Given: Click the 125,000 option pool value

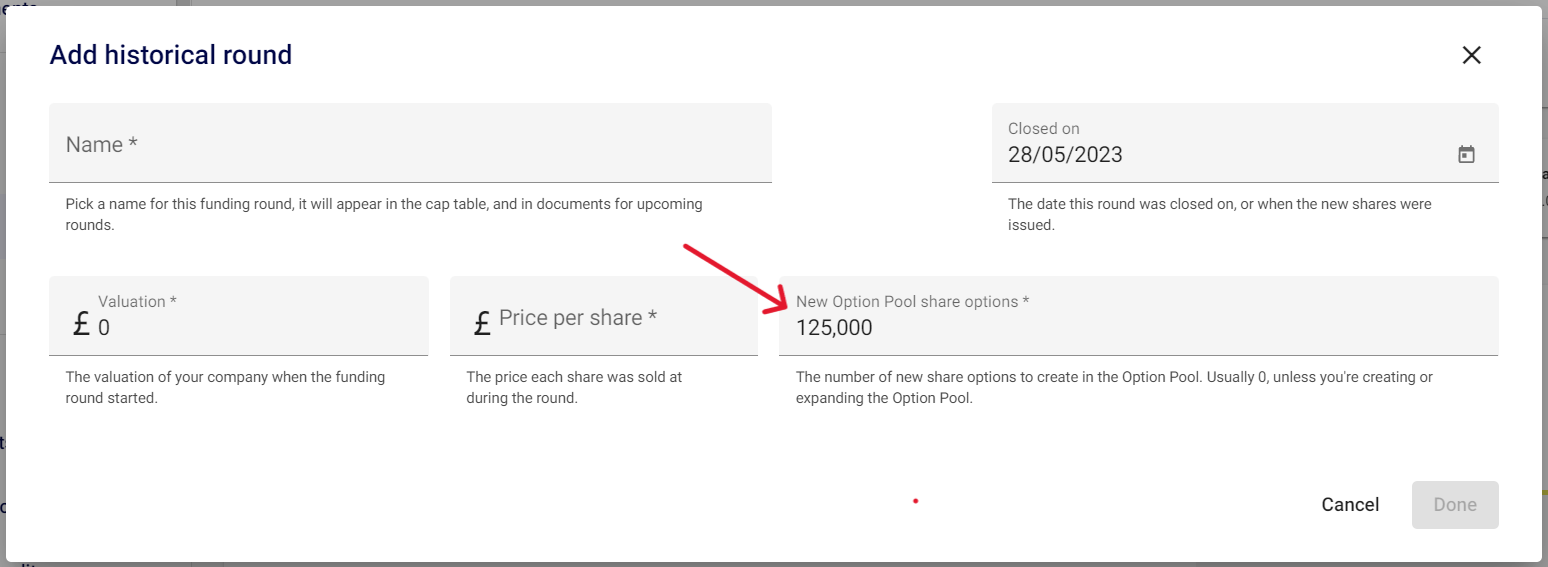Looking at the screenshot, I should click(834, 328).
